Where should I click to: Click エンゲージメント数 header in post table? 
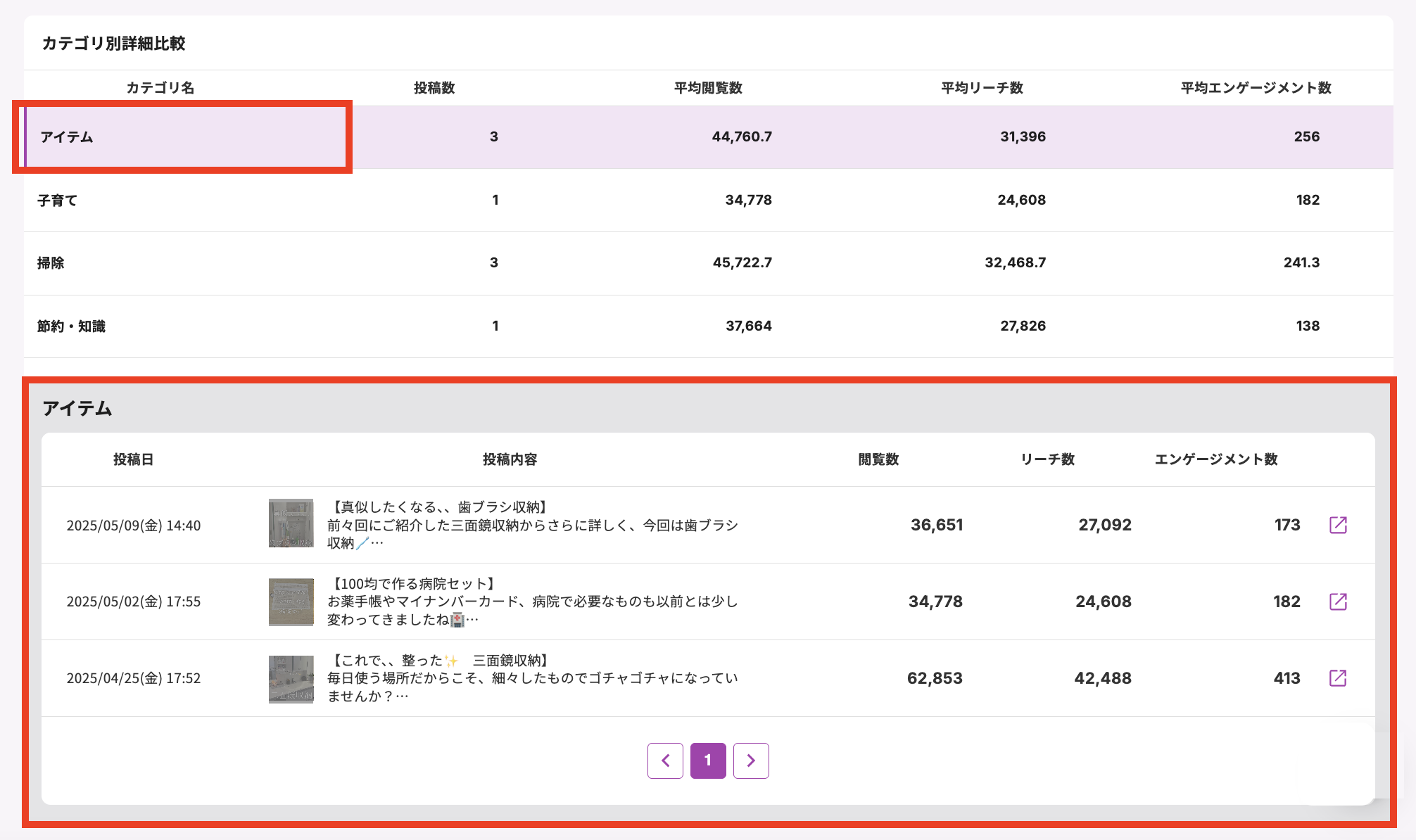[x=1215, y=459]
